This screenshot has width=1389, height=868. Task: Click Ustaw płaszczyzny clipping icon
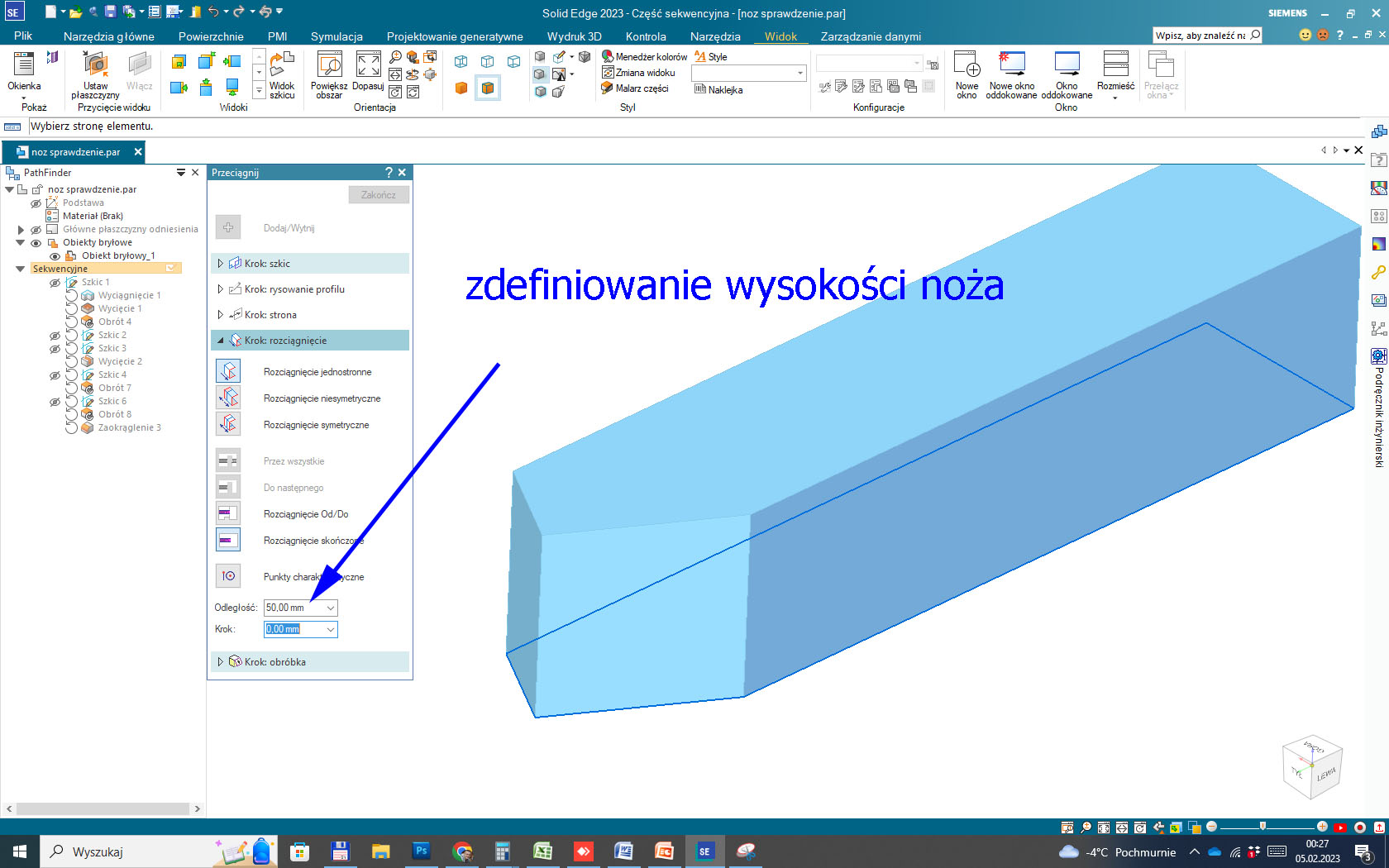point(95,64)
